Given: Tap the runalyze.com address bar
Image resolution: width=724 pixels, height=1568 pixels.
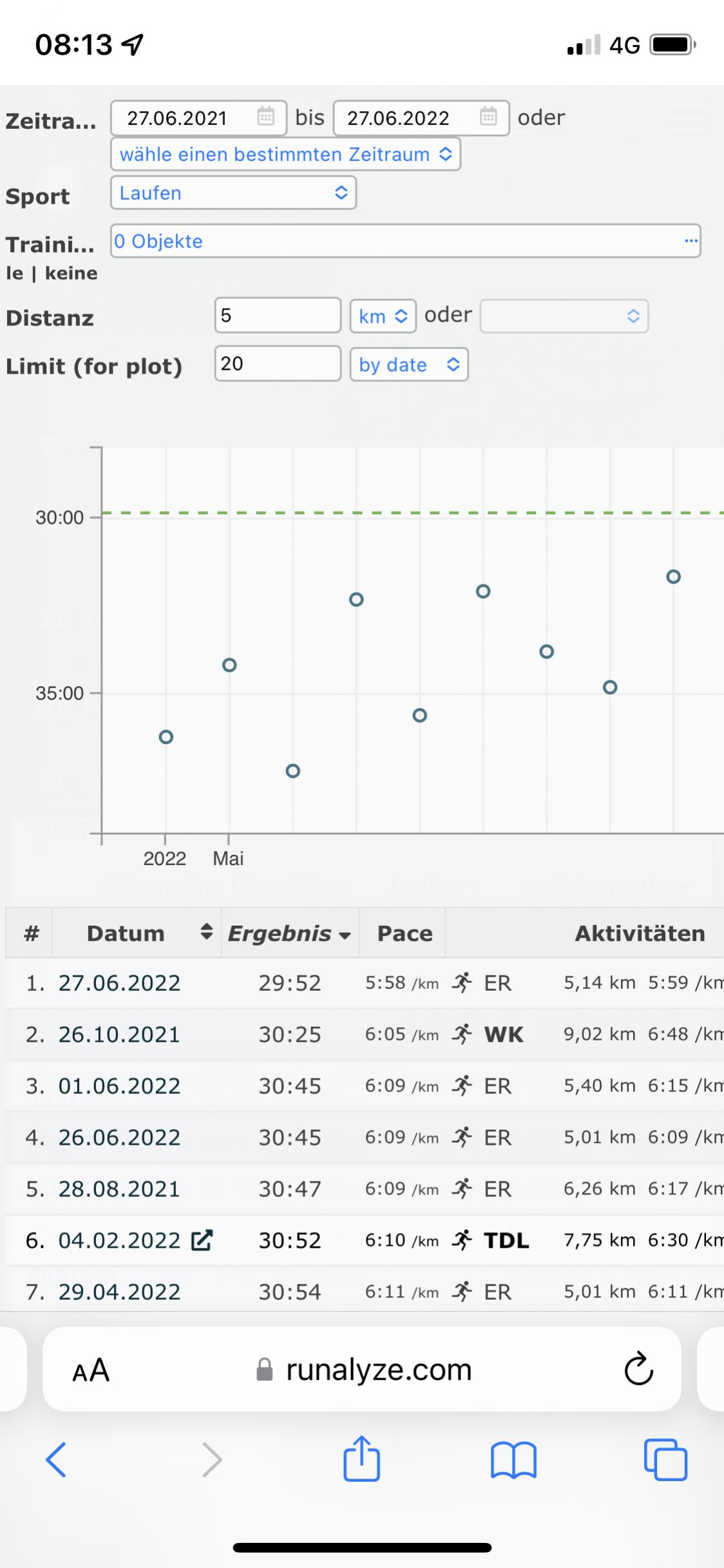Looking at the screenshot, I should click(x=377, y=1370).
